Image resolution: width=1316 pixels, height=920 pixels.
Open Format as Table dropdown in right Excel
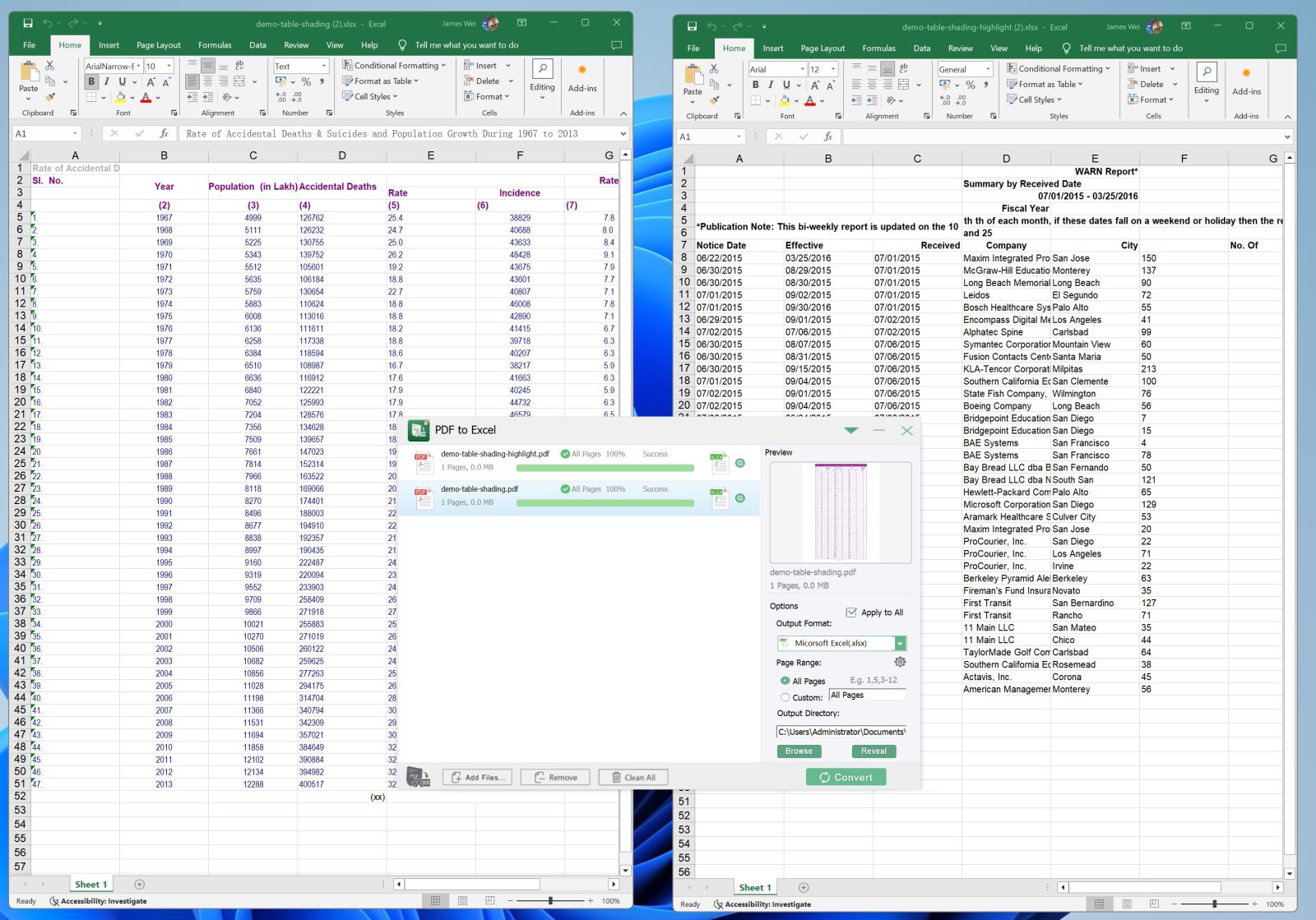coord(1045,84)
